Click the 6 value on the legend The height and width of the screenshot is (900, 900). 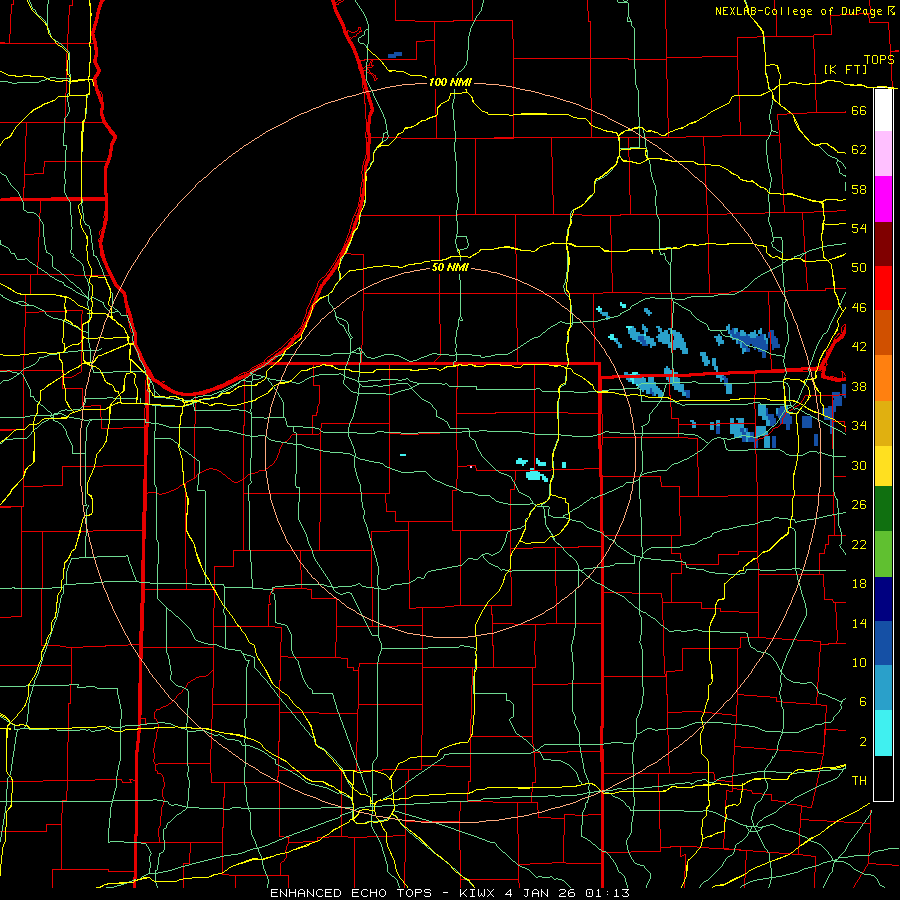[863, 701]
